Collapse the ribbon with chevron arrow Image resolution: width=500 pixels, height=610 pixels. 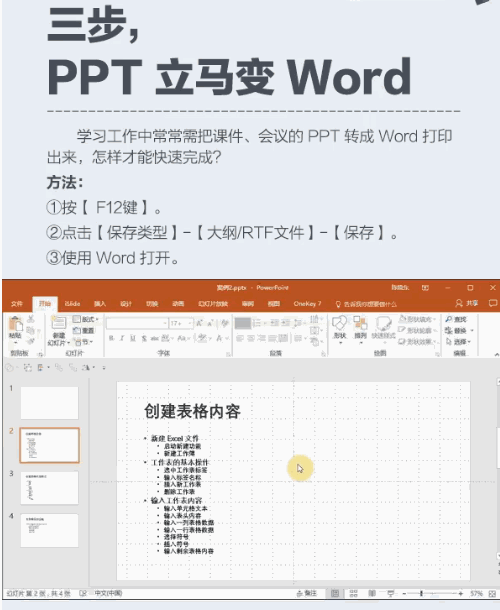pyautogui.click(x=496, y=354)
